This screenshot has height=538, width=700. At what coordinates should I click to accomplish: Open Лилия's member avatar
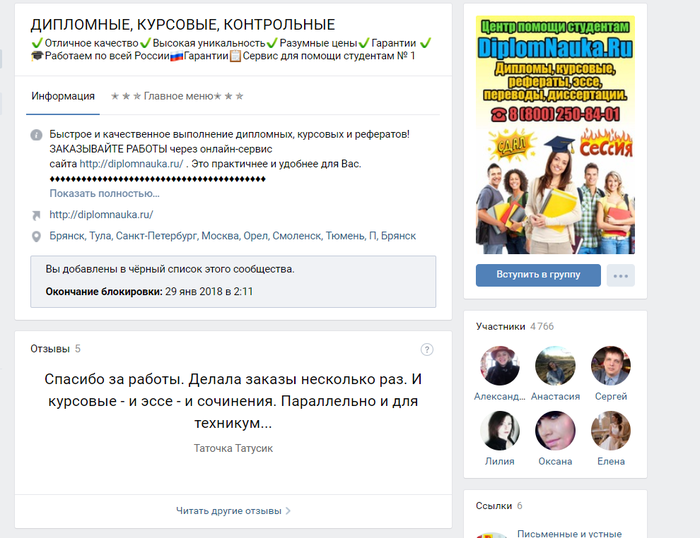(x=500, y=431)
